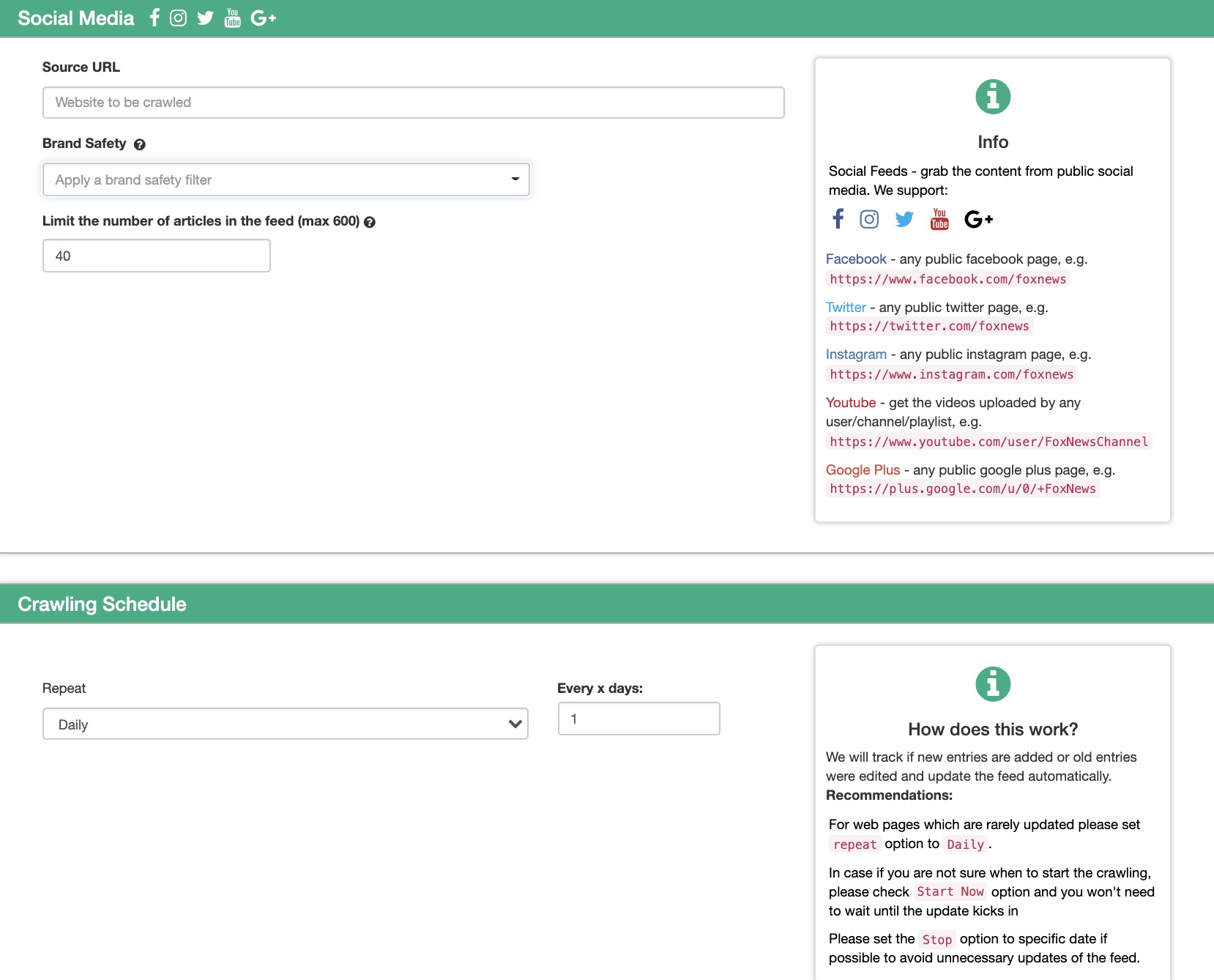Click the 'Daily' code label in recommendations
This screenshot has width=1214, height=980.
tap(965, 844)
